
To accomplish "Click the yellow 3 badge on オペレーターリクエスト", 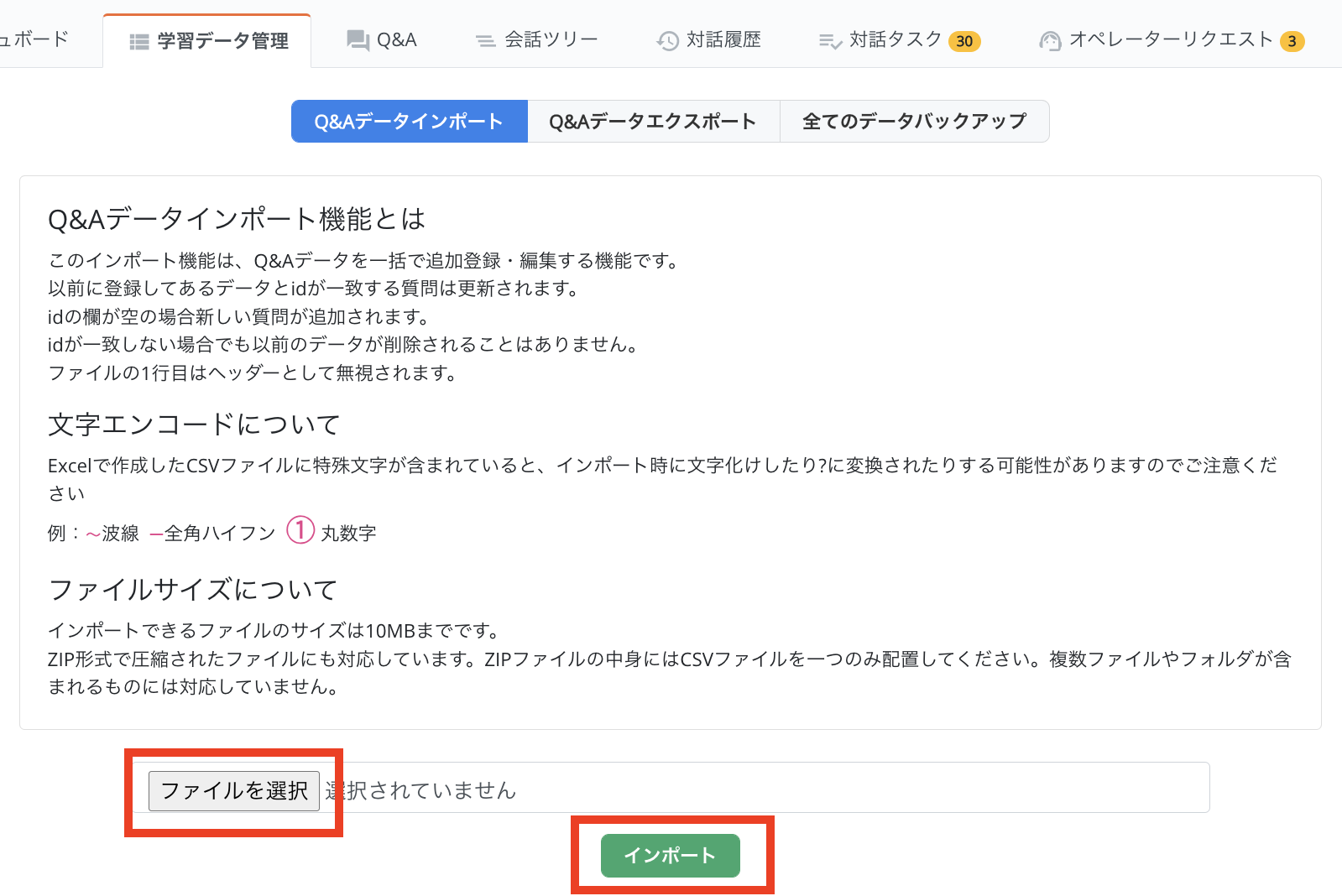I will pos(1292,41).
